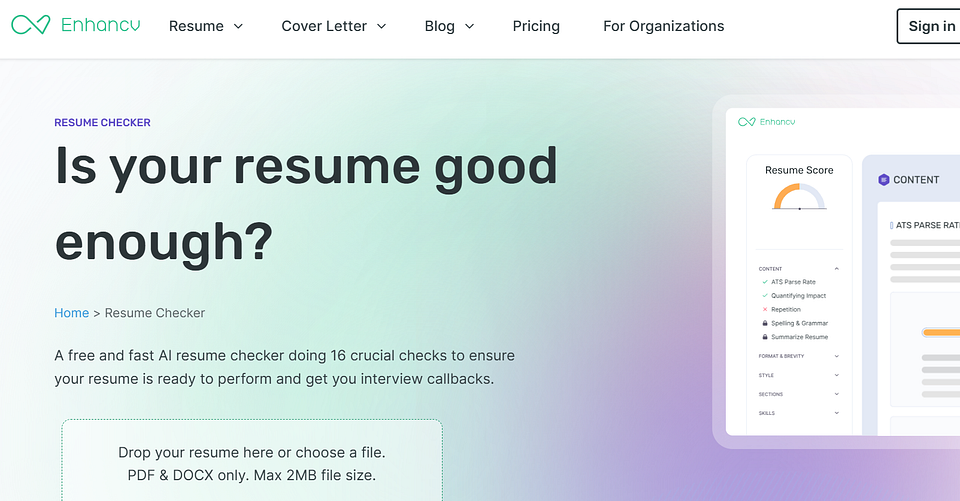Click the Sign in button
960x501 pixels.
tap(929, 26)
